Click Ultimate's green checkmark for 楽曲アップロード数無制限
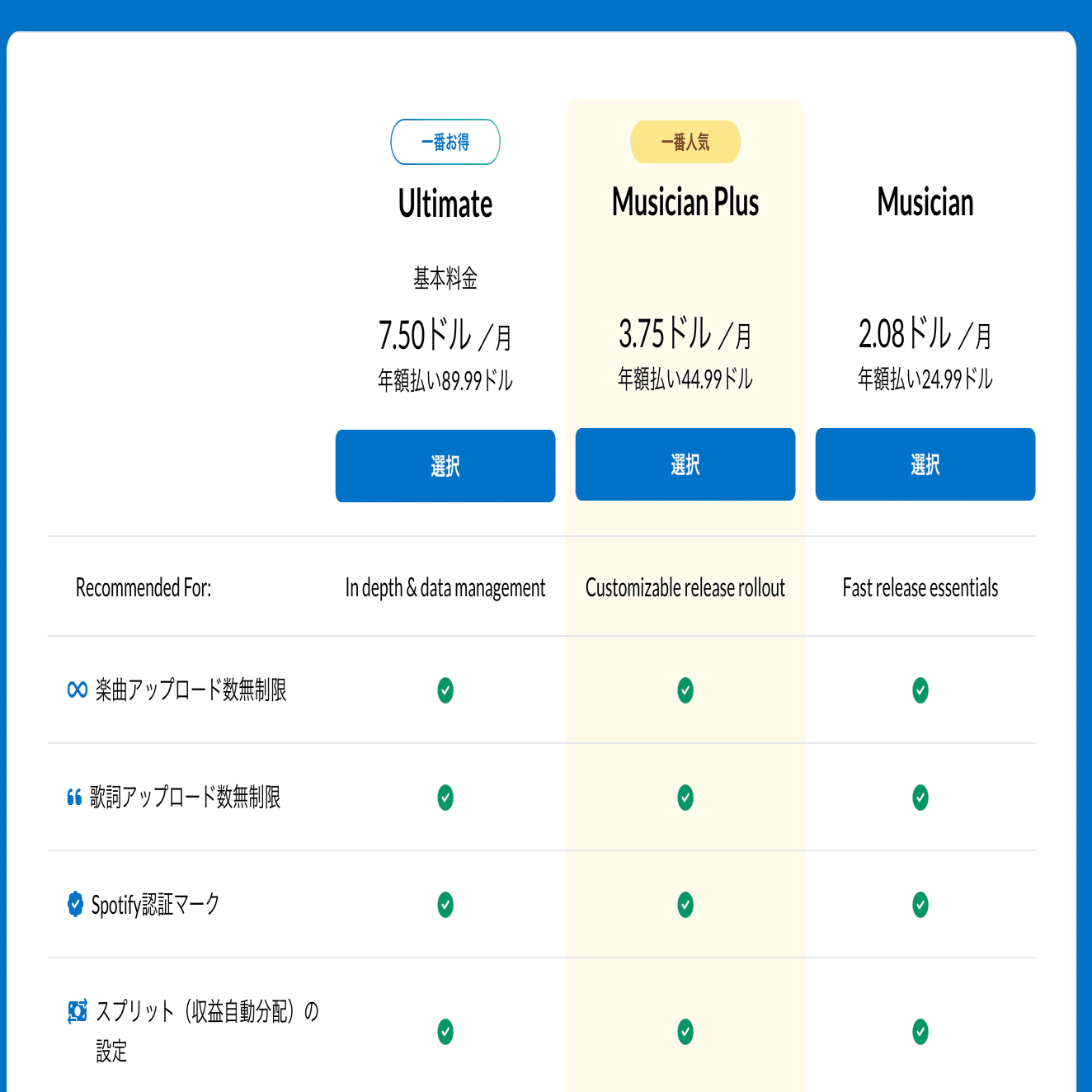The width and height of the screenshot is (1092, 1092). [x=445, y=690]
